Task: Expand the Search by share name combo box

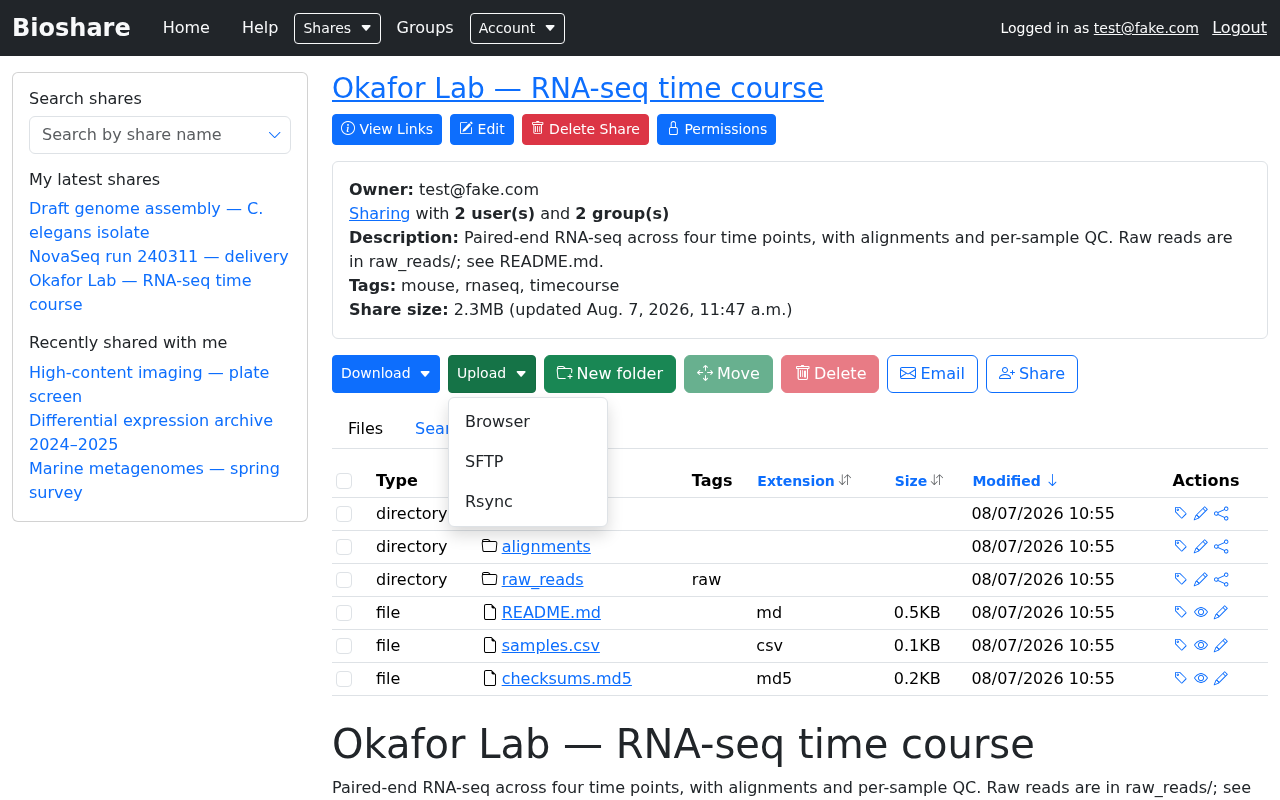Action: click(160, 135)
